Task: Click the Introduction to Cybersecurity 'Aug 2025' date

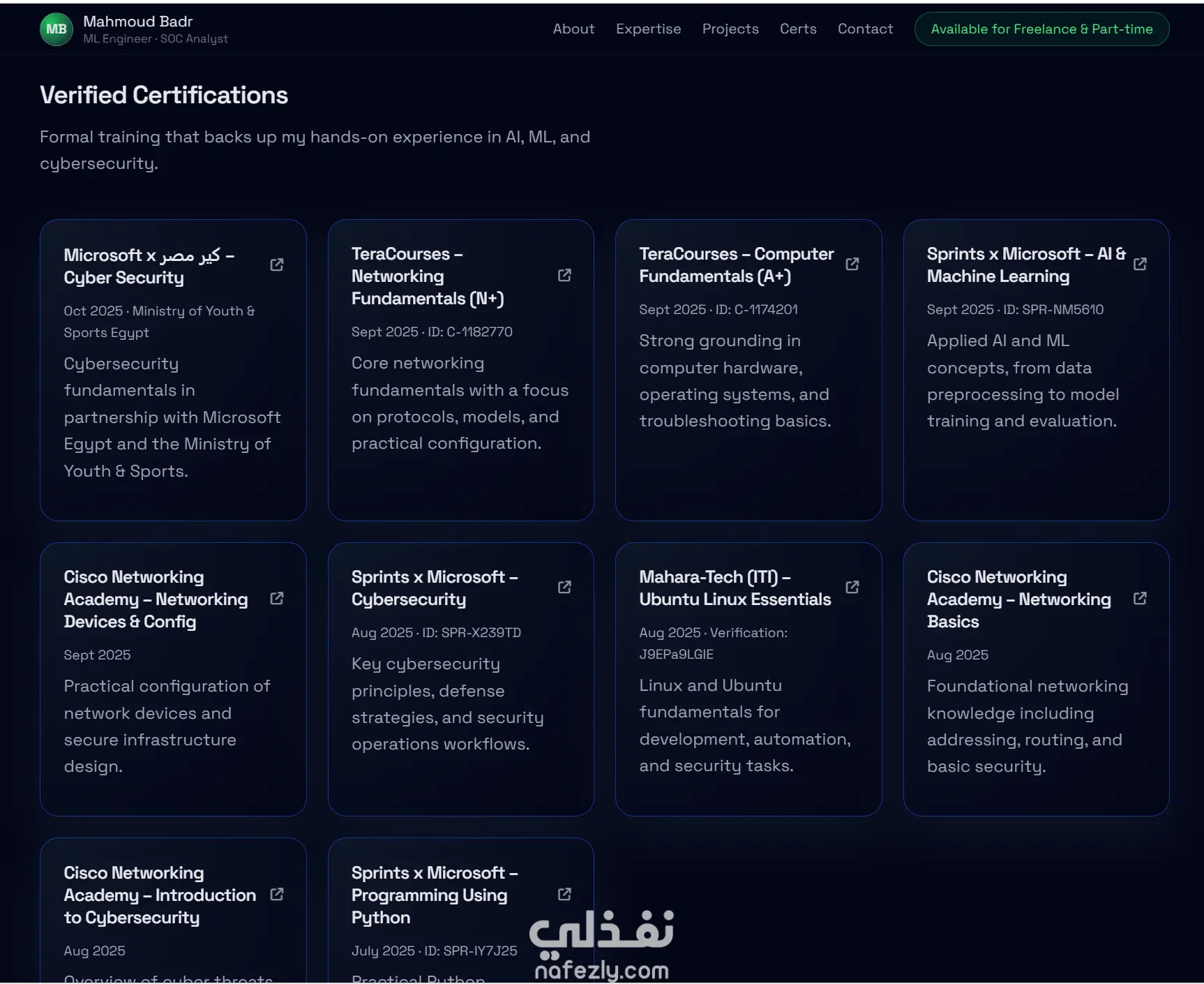Action: 94,951
